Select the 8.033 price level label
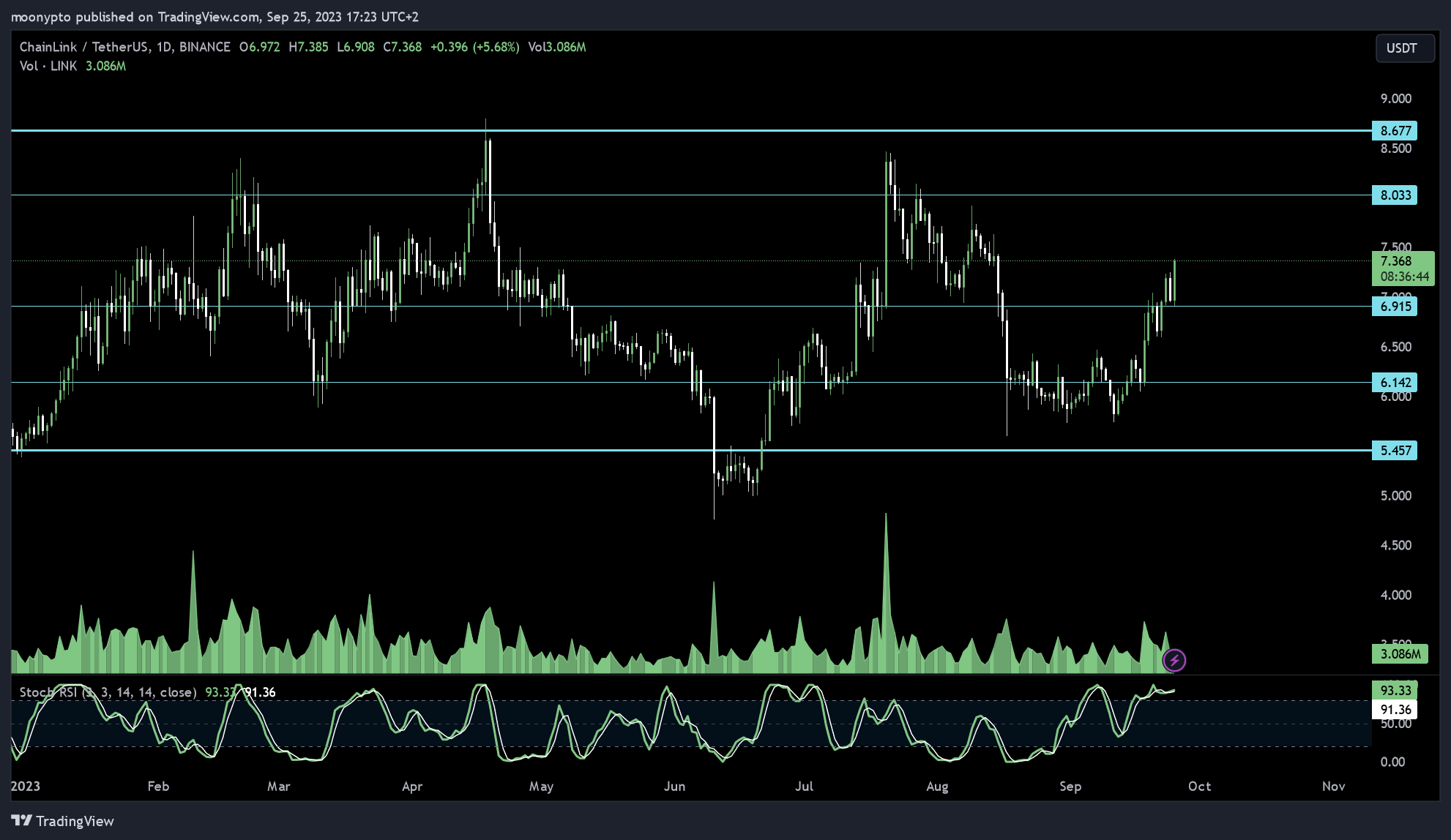The image size is (1451, 840). [1395, 195]
